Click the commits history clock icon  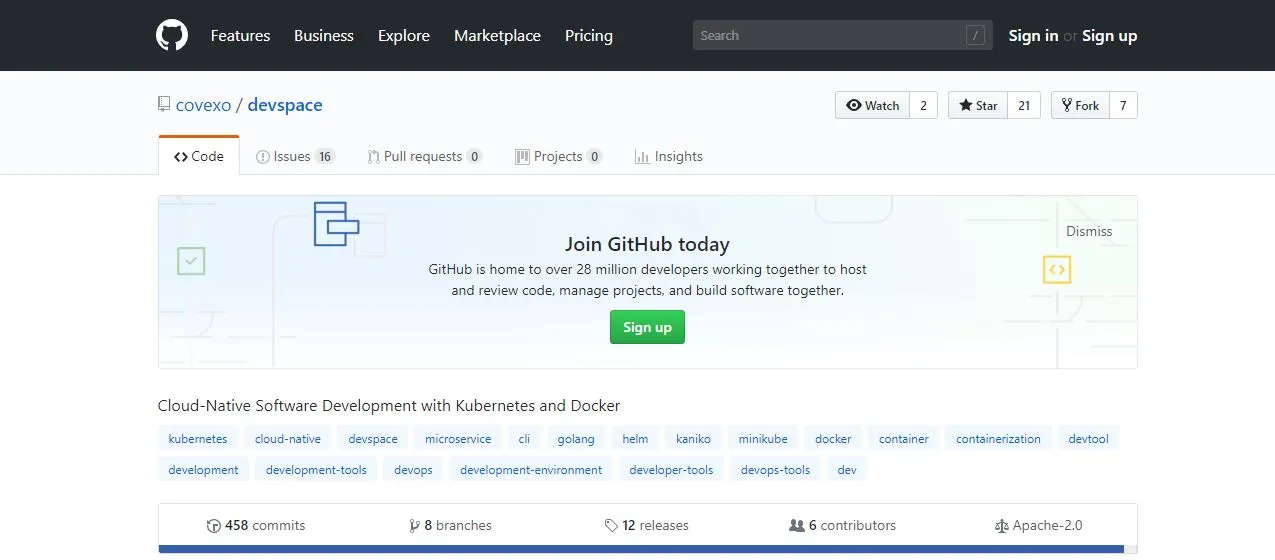click(x=213, y=526)
